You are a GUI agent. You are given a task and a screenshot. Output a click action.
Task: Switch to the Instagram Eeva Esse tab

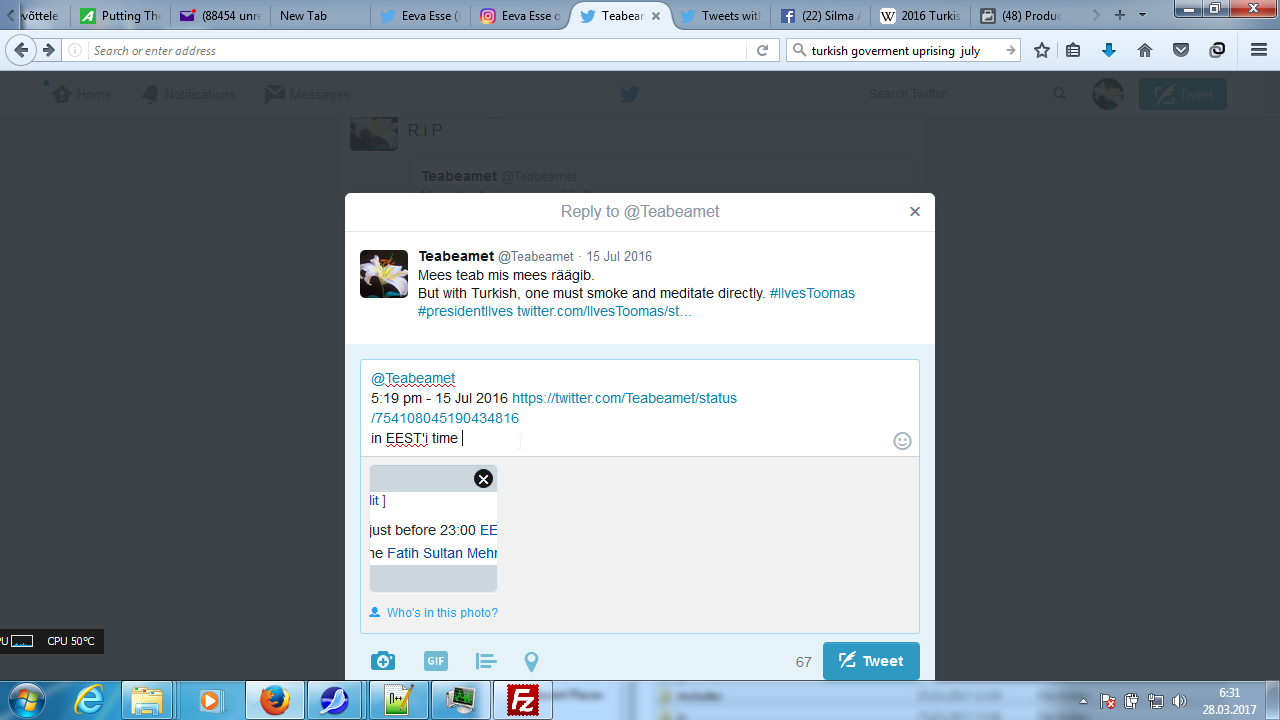[519, 15]
